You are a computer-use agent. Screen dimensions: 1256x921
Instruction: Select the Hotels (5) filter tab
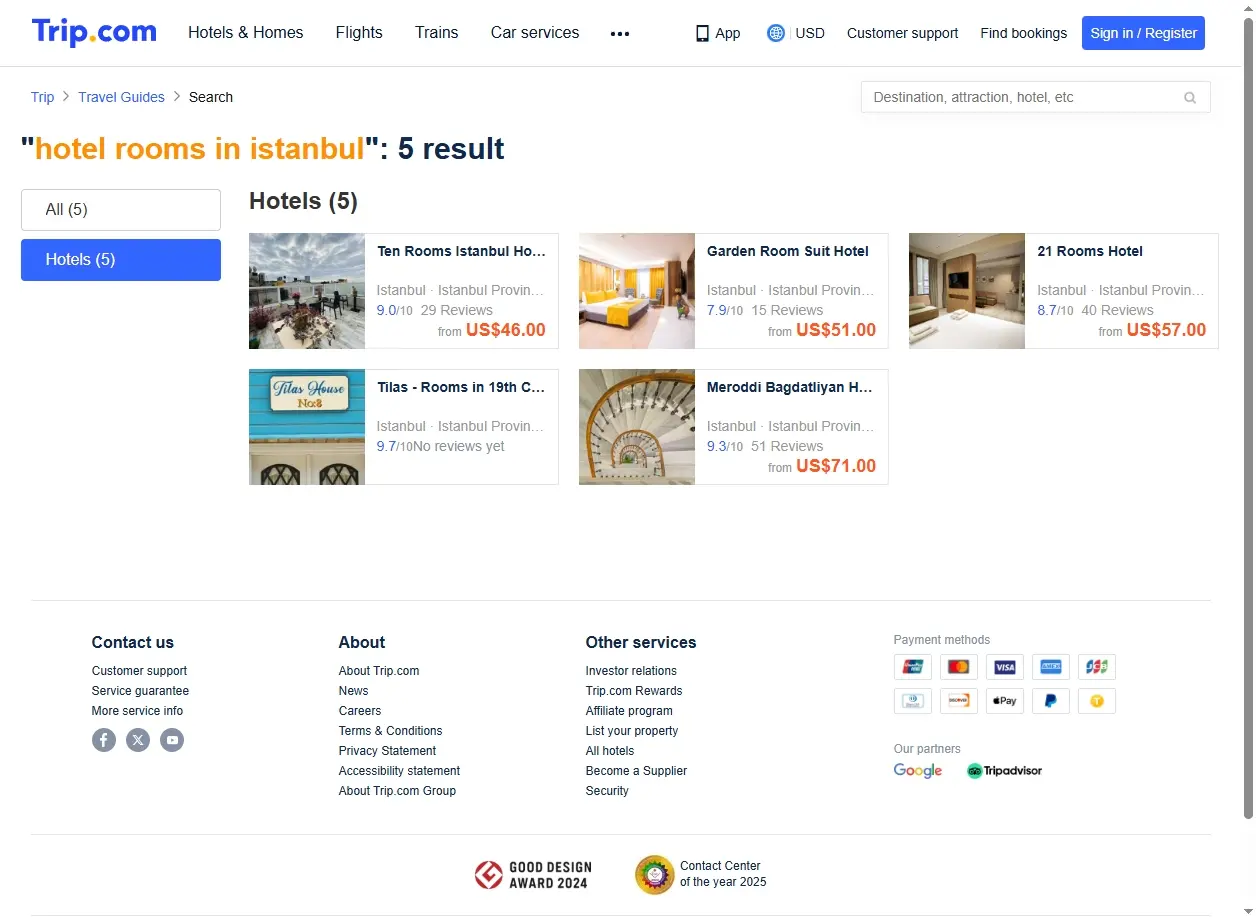(x=121, y=260)
